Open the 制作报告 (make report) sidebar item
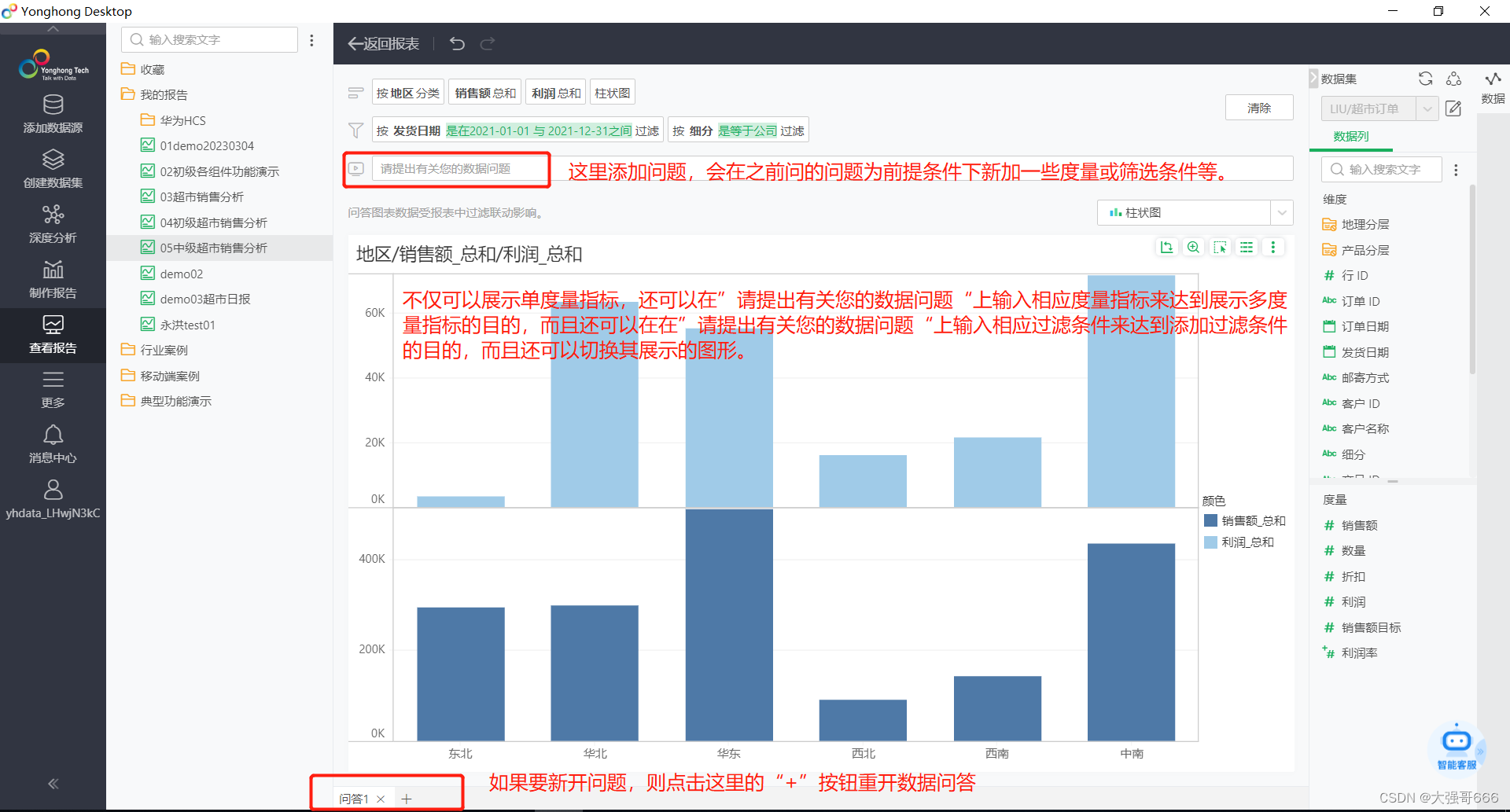1510x812 pixels. click(x=53, y=279)
